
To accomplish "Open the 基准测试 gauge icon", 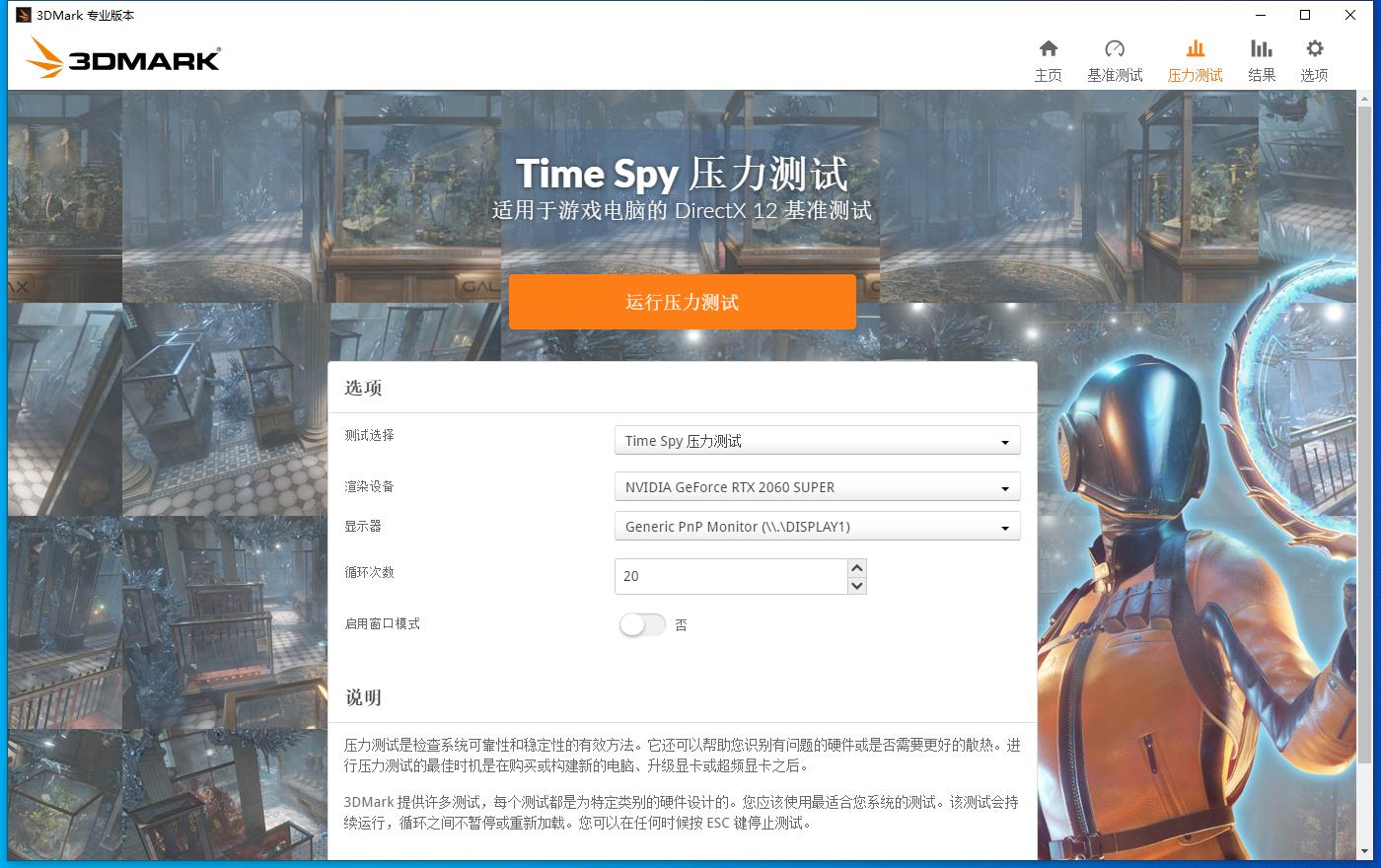I will point(1115,48).
